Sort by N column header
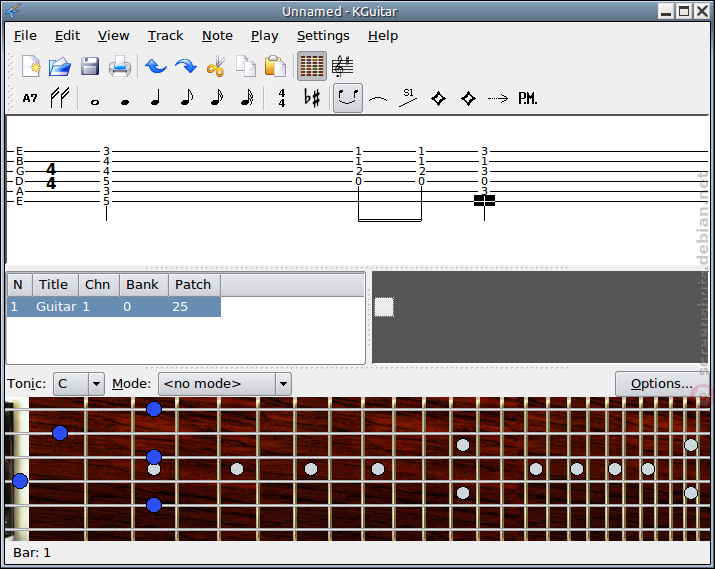 point(19,284)
